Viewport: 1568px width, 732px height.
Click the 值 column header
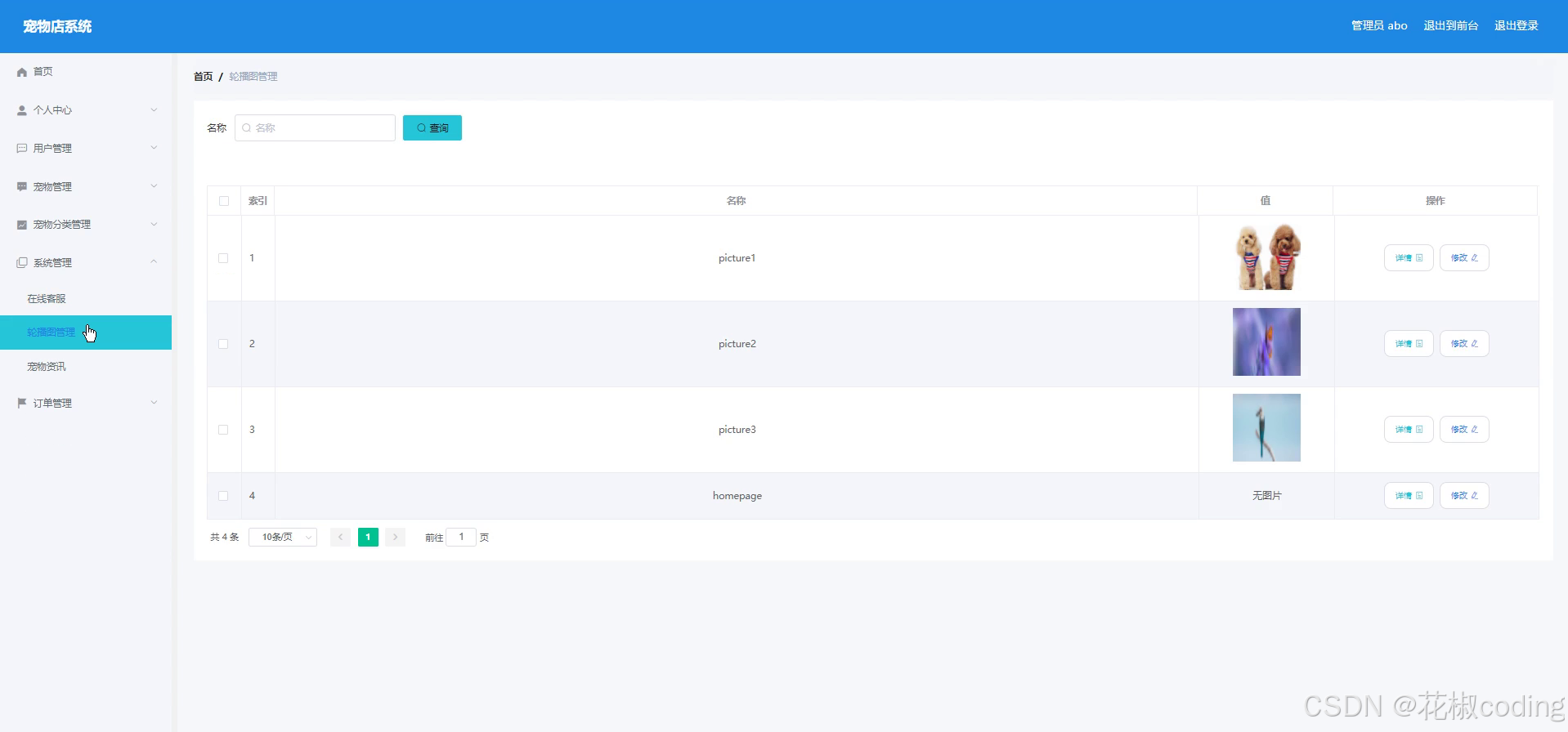1266,201
